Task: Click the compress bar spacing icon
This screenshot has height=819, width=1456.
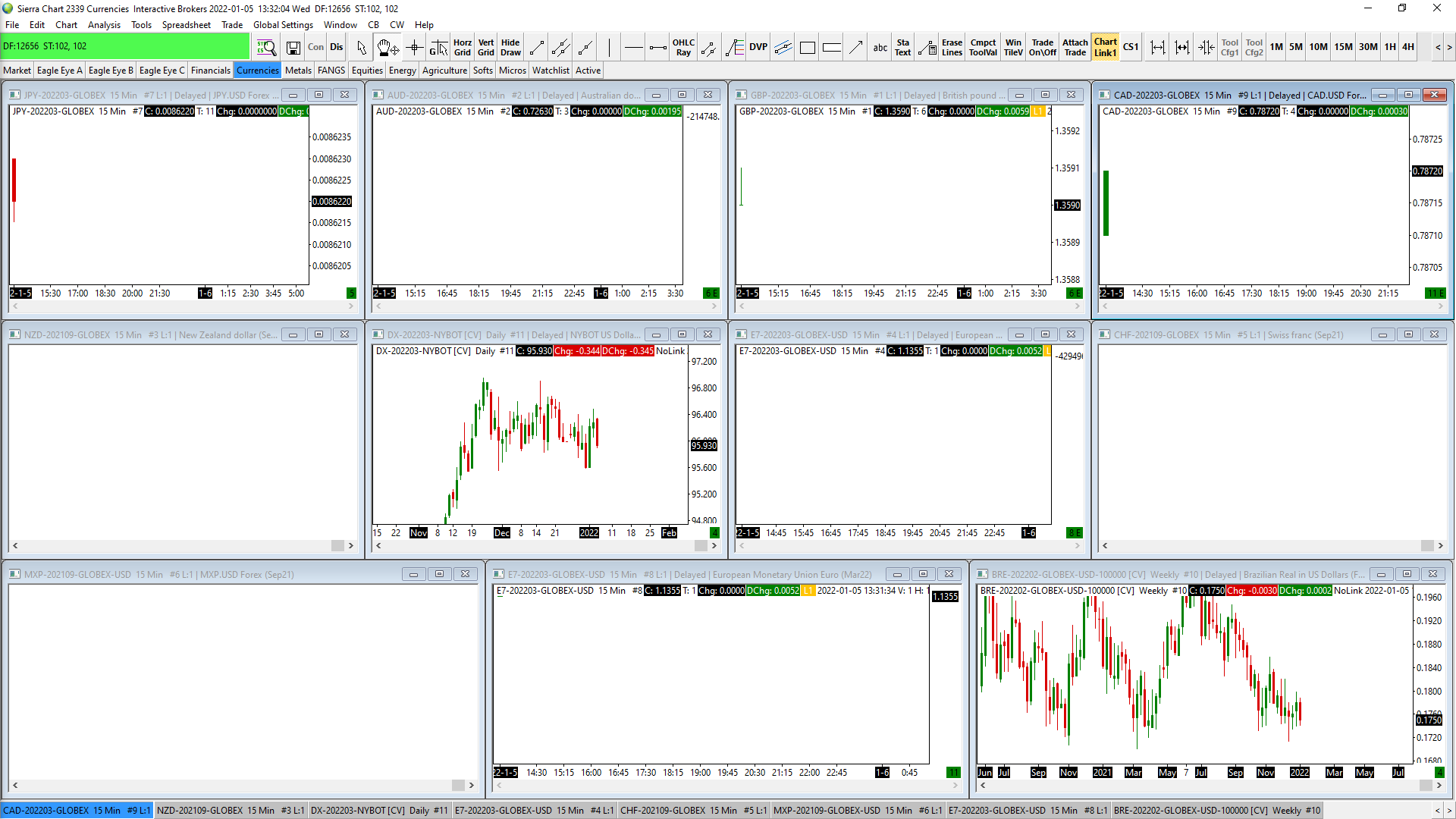Action: [x=1206, y=47]
